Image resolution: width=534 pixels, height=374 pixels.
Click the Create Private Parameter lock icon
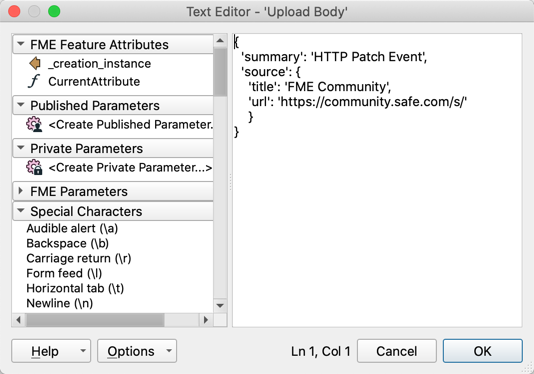tap(34, 167)
